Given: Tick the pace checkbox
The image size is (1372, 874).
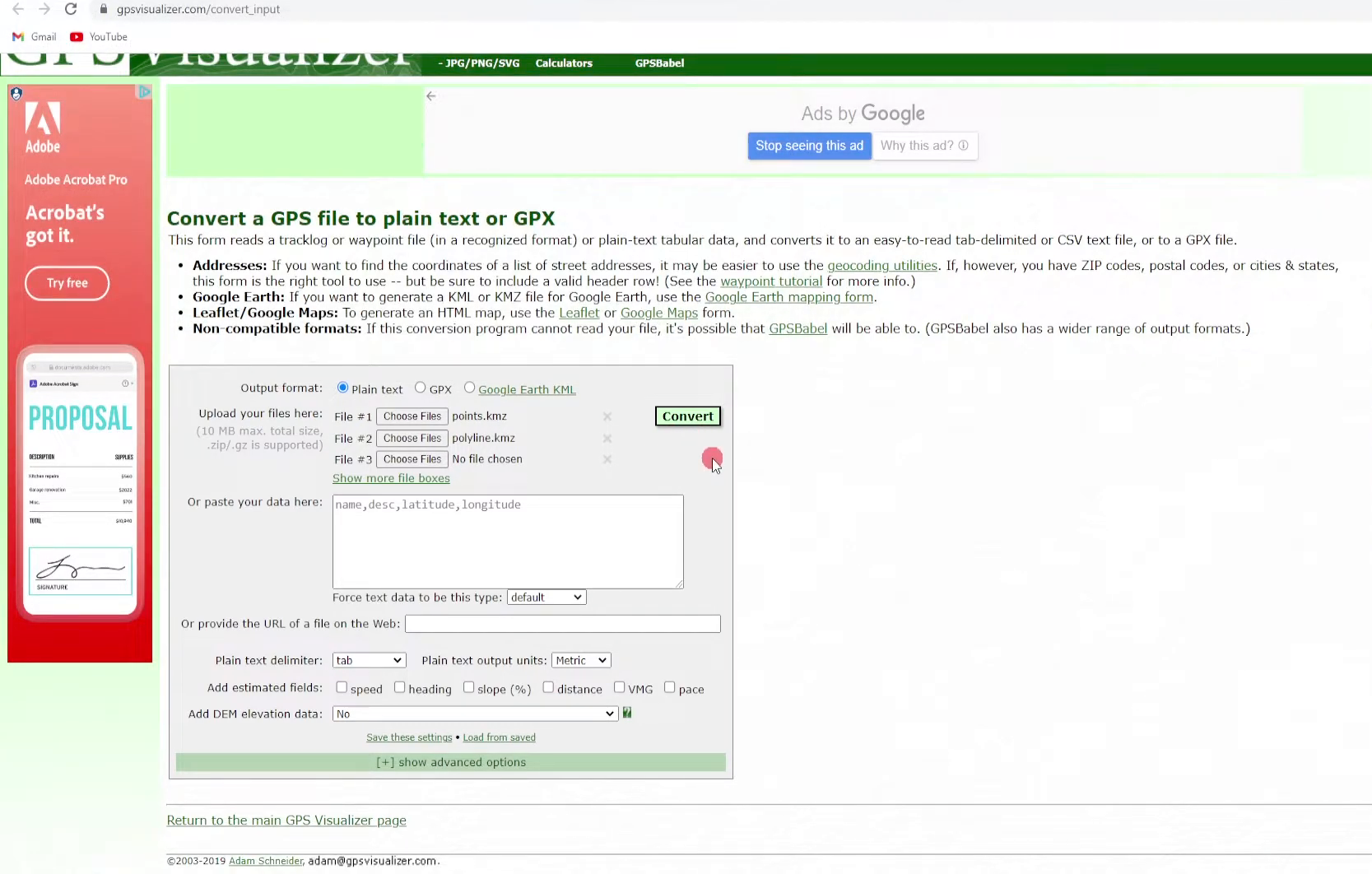Looking at the screenshot, I should point(670,687).
